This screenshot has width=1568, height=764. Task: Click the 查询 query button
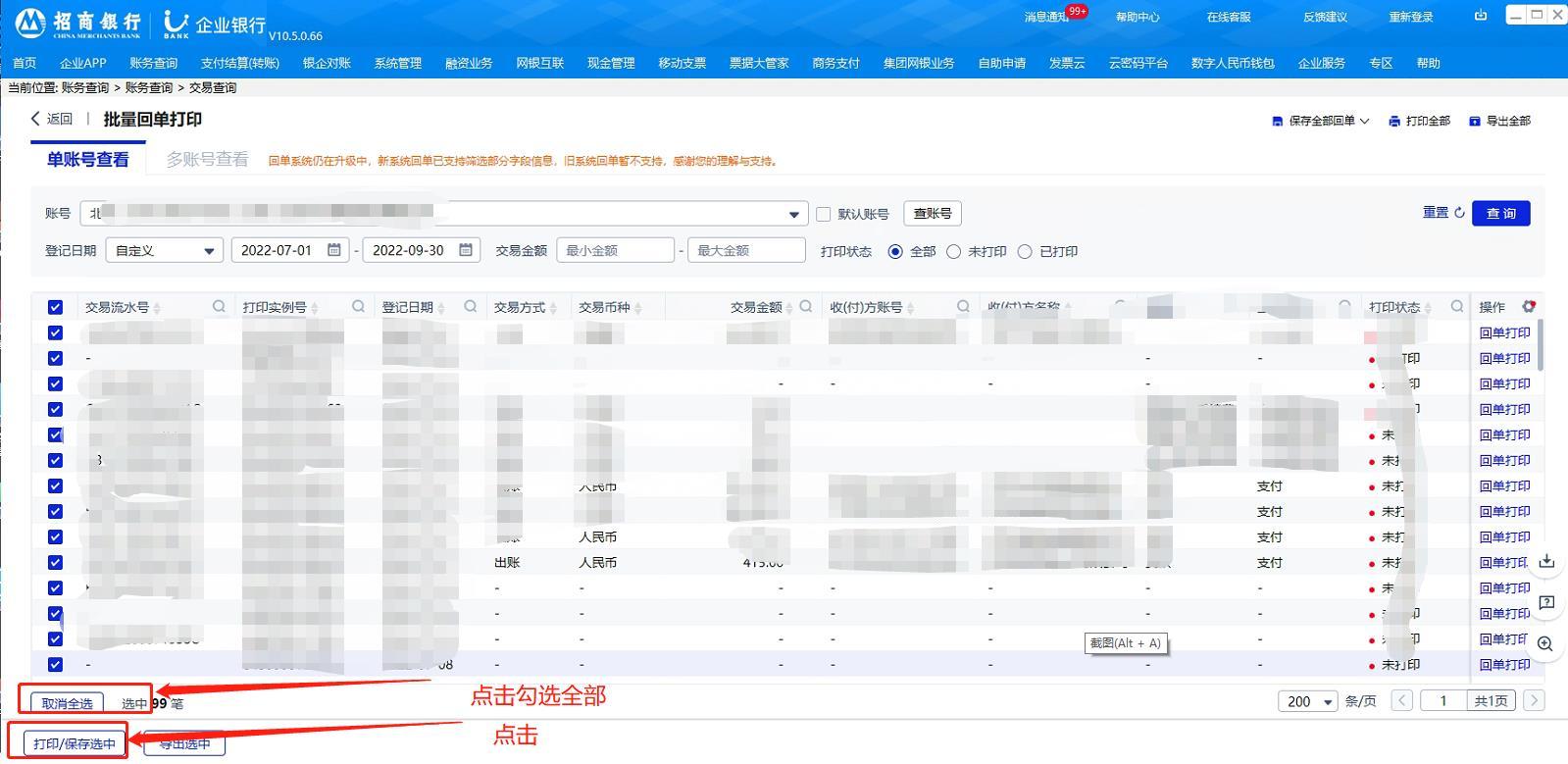pyautogui.click(x=1500, y=213)
